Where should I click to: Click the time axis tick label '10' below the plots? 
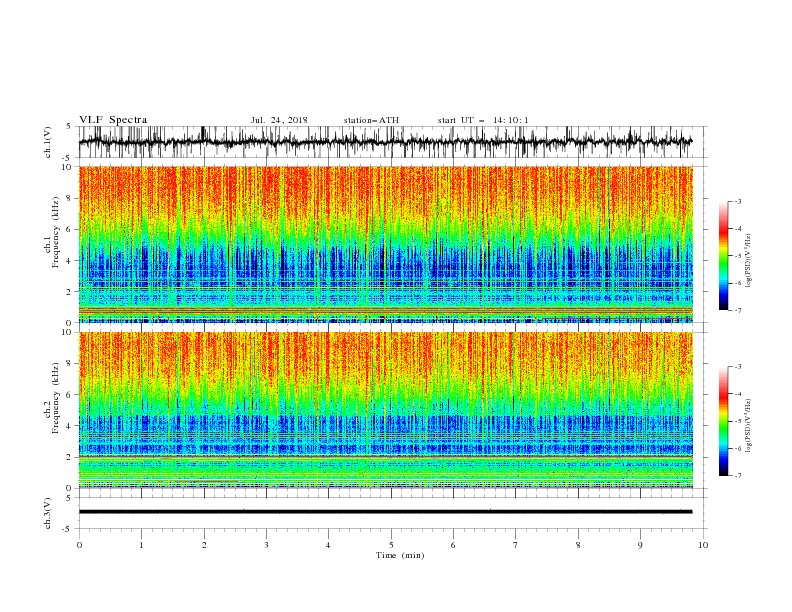pos(703,545)
